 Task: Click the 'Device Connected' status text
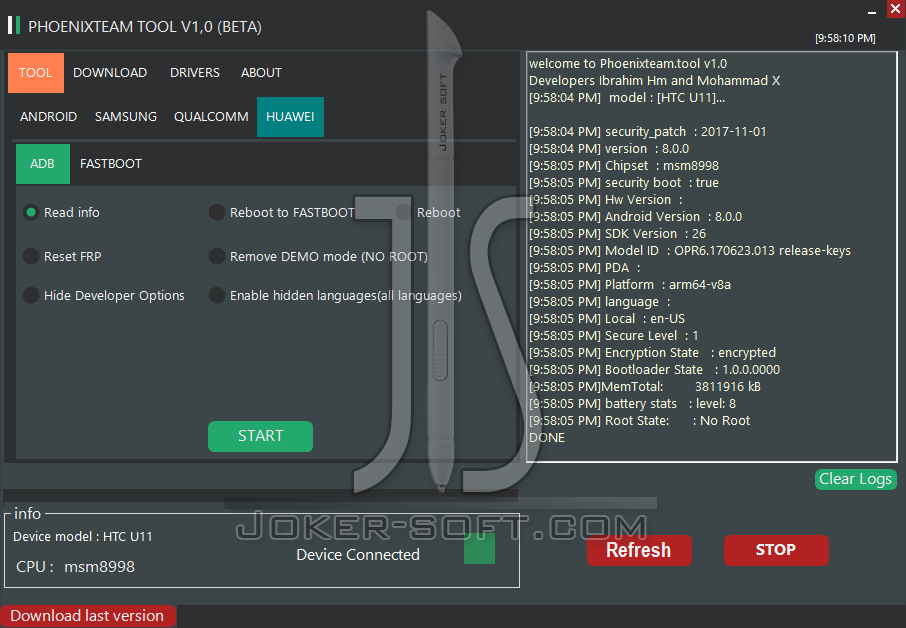pyautogui.click(x=358, y=555)
